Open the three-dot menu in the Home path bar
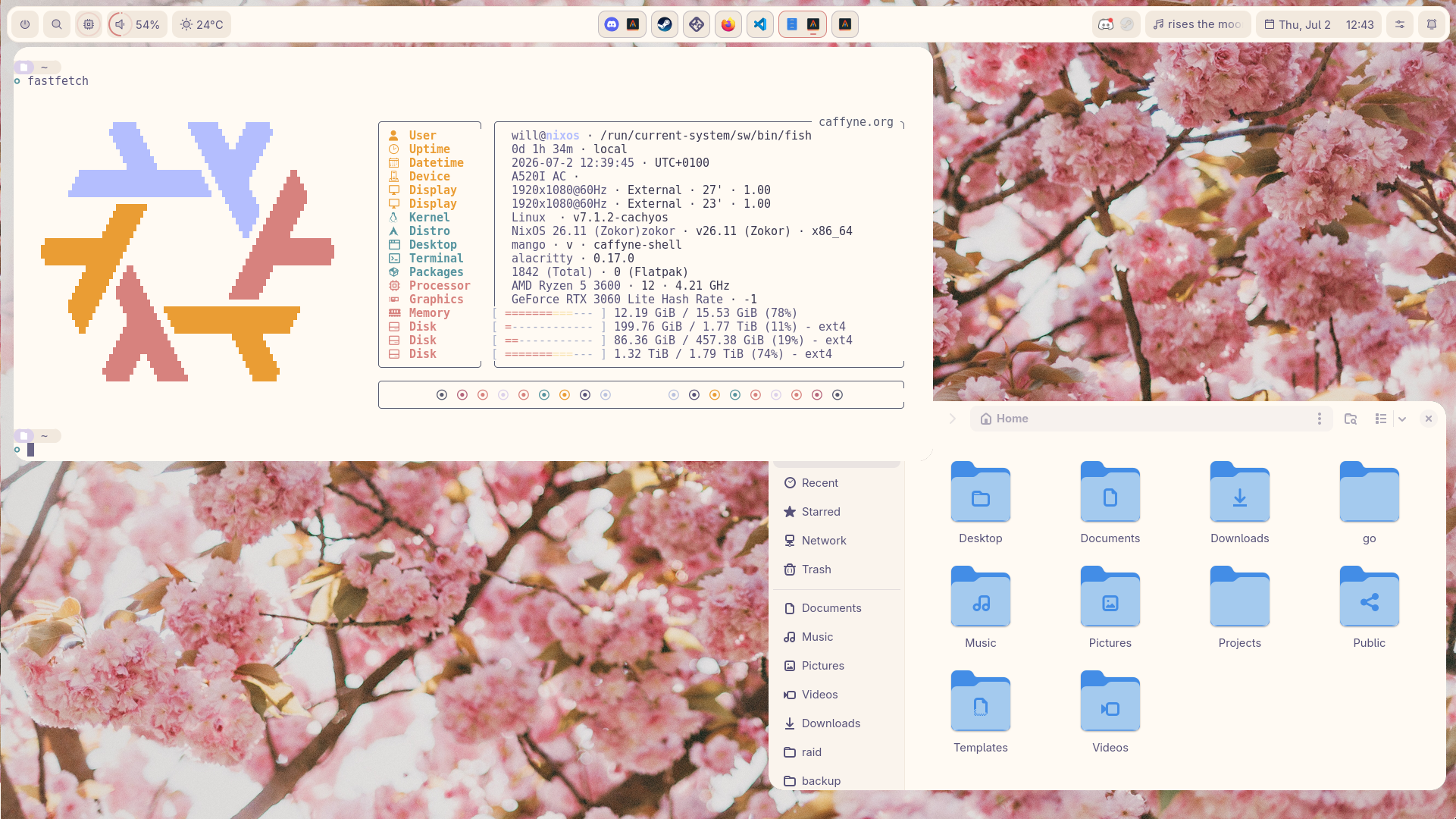The width and height of the screenshot is (1456, 819). [1320, 419]
